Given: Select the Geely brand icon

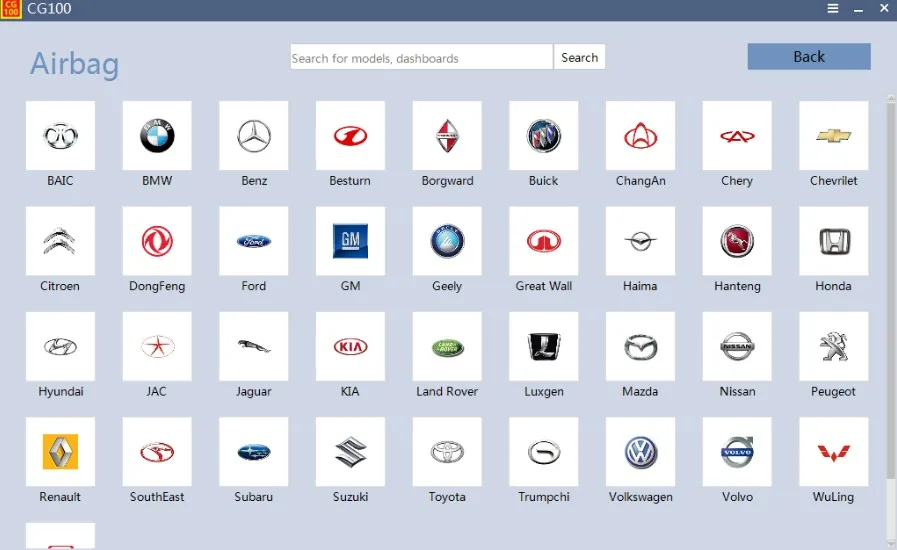Looking at the screenshot, I should coord(447,241).
